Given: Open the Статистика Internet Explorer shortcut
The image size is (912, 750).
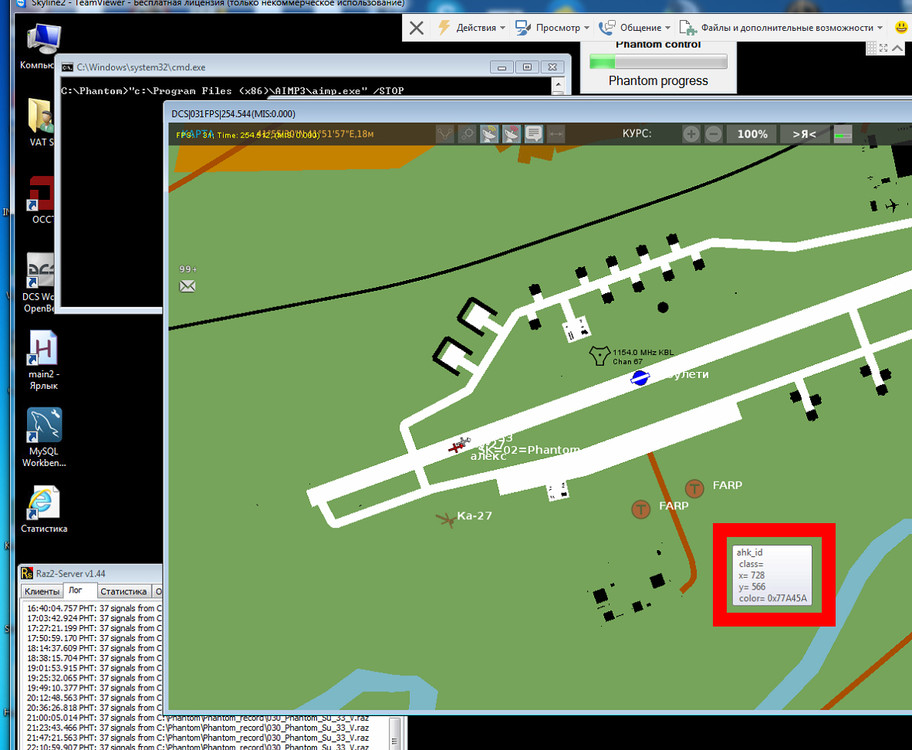Looking at the screenshot, I should (44, 510).
